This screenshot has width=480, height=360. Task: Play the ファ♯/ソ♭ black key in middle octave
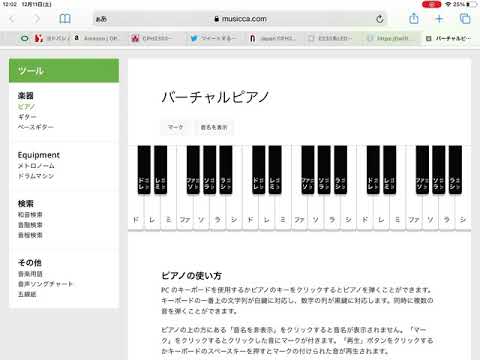[x=308, y=169]
